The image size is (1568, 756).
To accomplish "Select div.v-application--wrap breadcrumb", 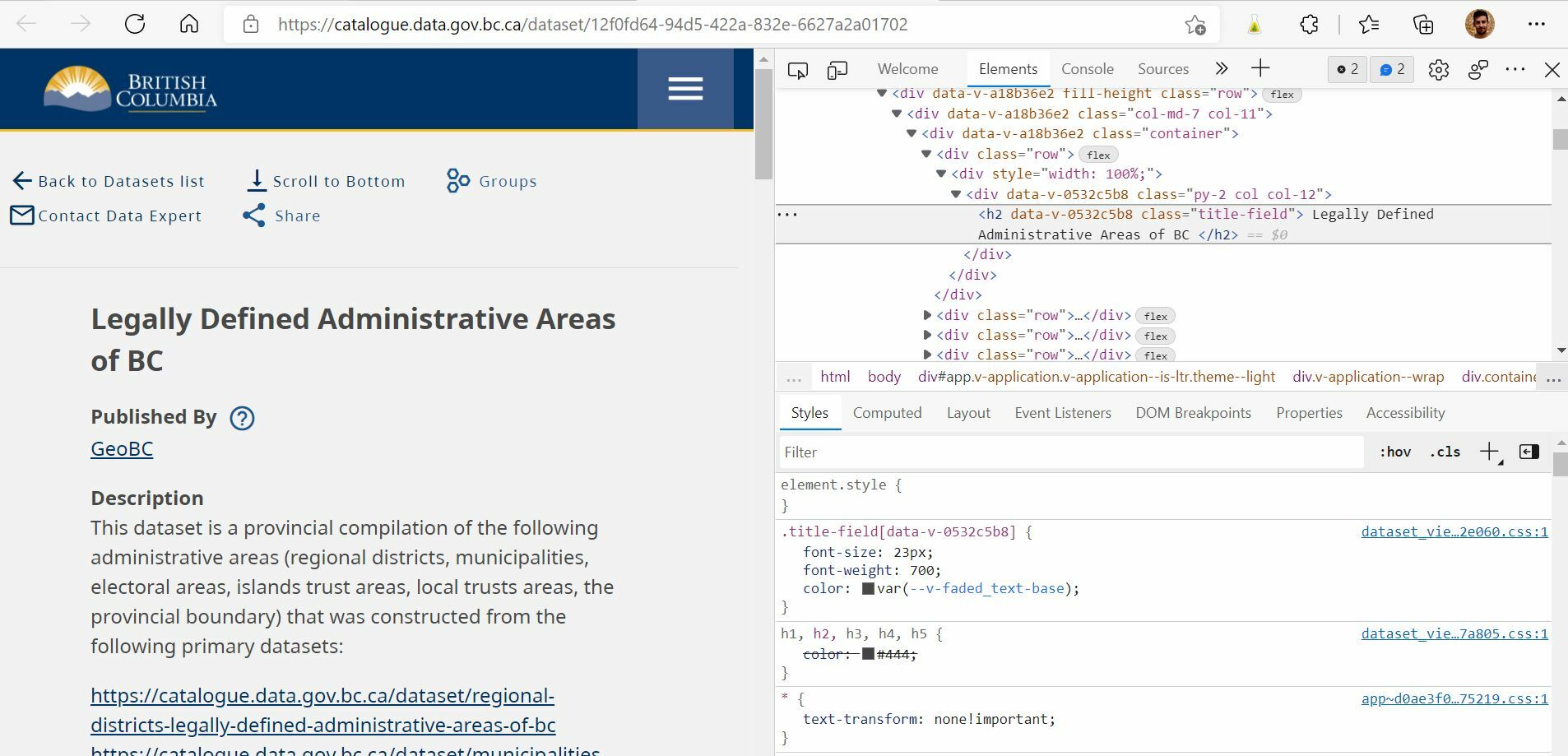I will coord(1368,377).
